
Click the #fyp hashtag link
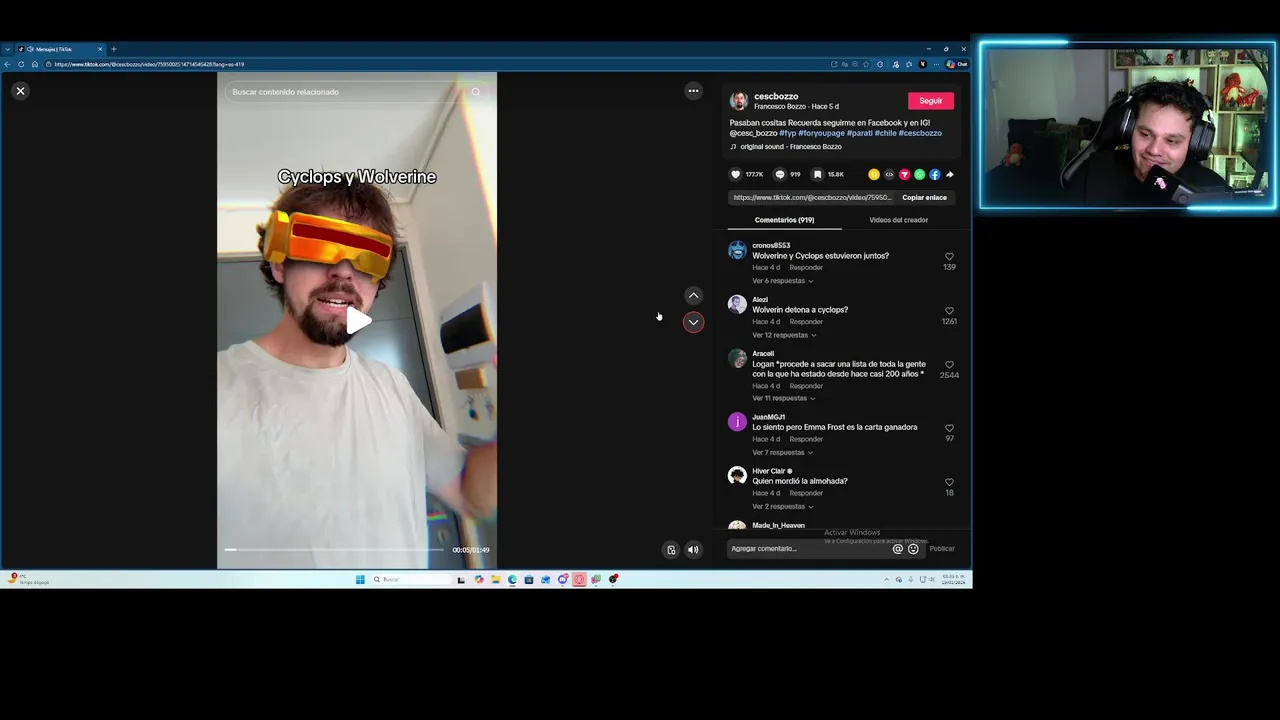pyautogui.click(x=787, y=133)
